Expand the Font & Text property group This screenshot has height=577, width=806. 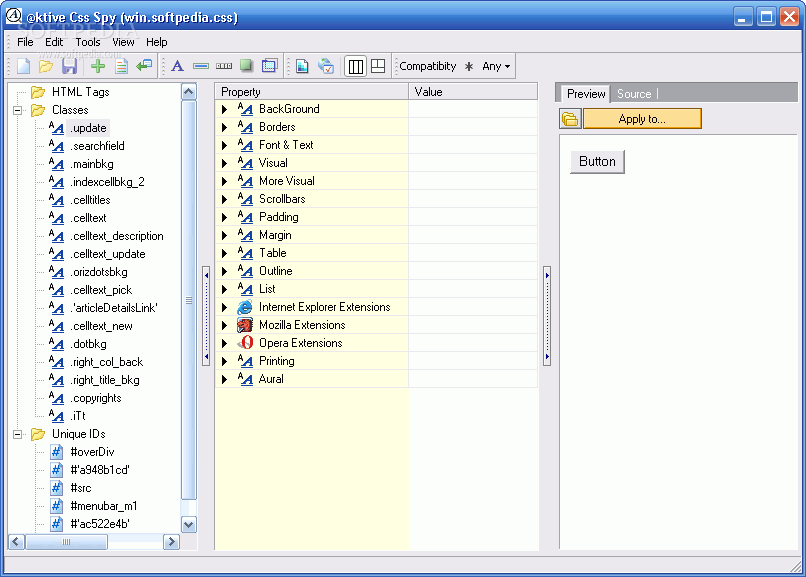pyautogui.click(x=225, y=145)
